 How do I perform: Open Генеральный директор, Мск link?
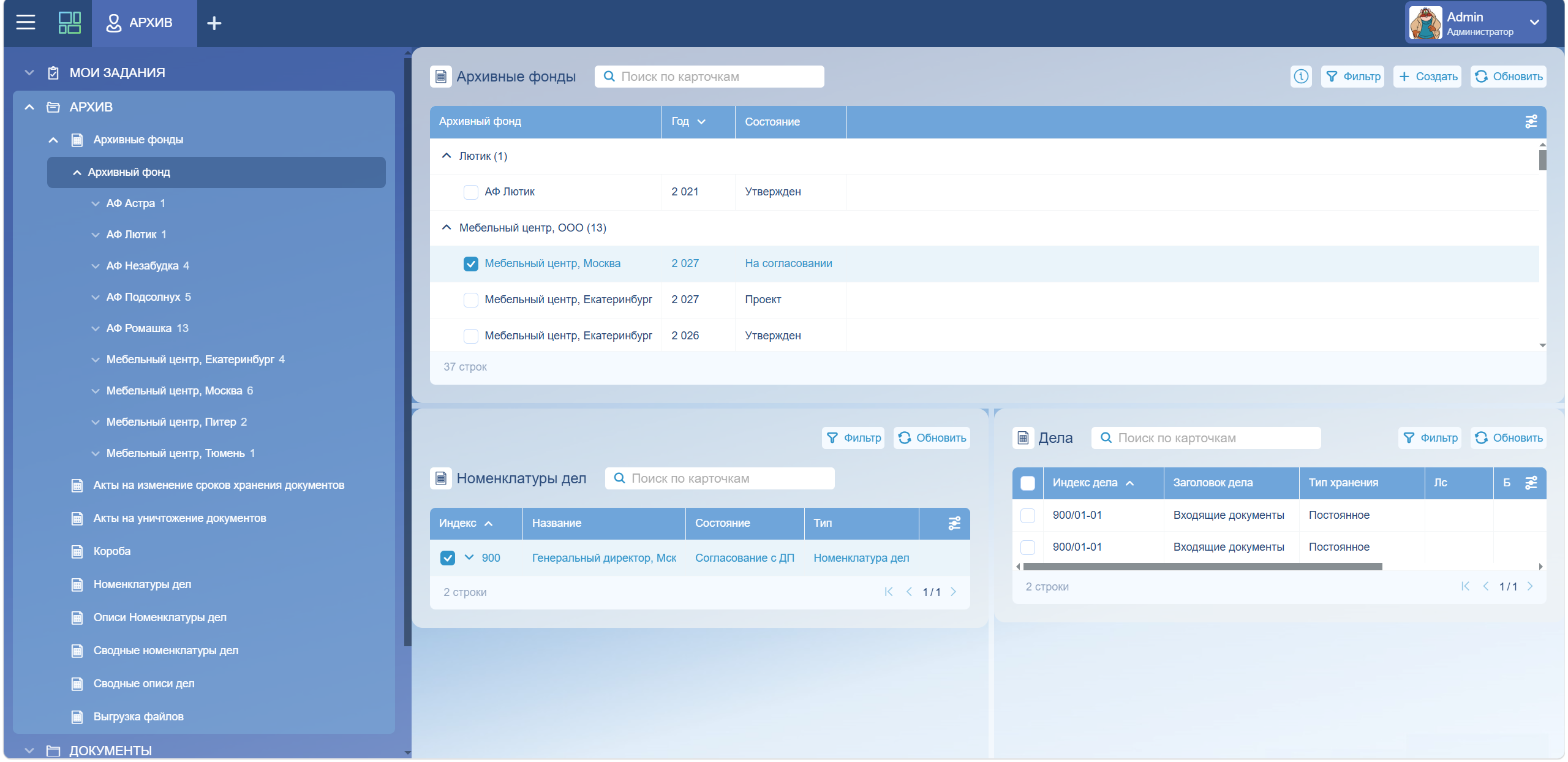coord(604,558)
